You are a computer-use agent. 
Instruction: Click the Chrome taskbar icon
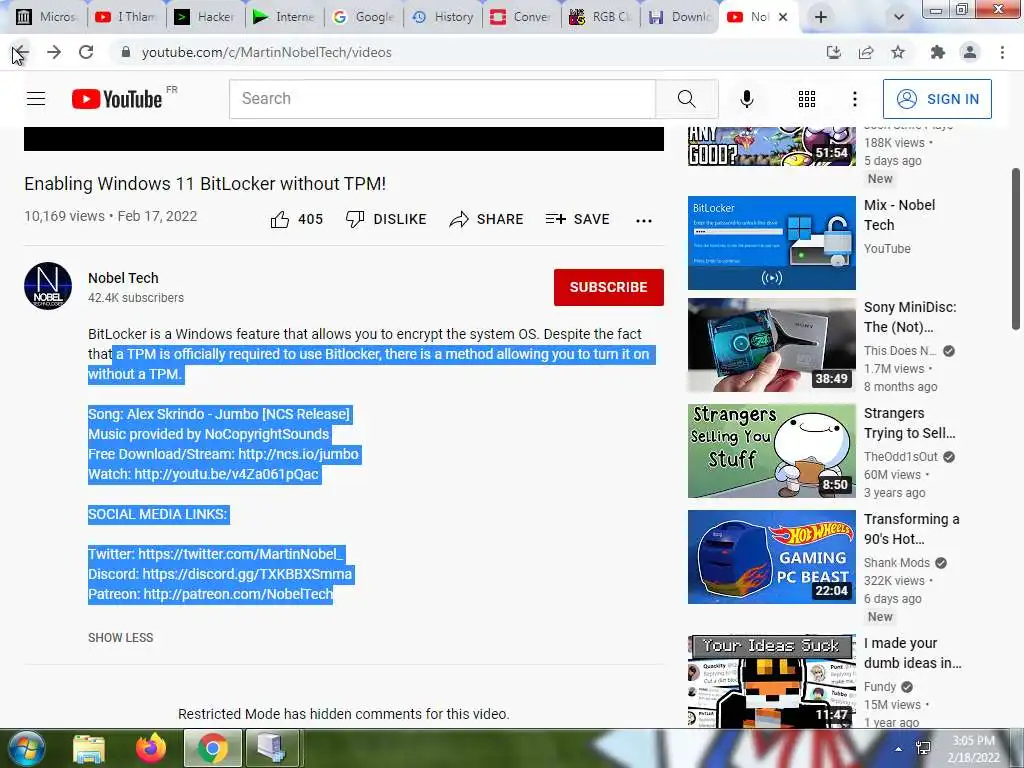(213, 748)
